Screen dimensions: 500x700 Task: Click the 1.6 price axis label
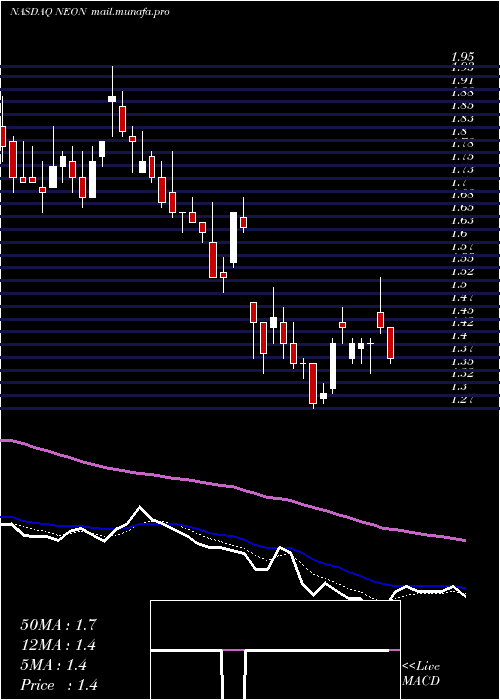click(459, 233)
